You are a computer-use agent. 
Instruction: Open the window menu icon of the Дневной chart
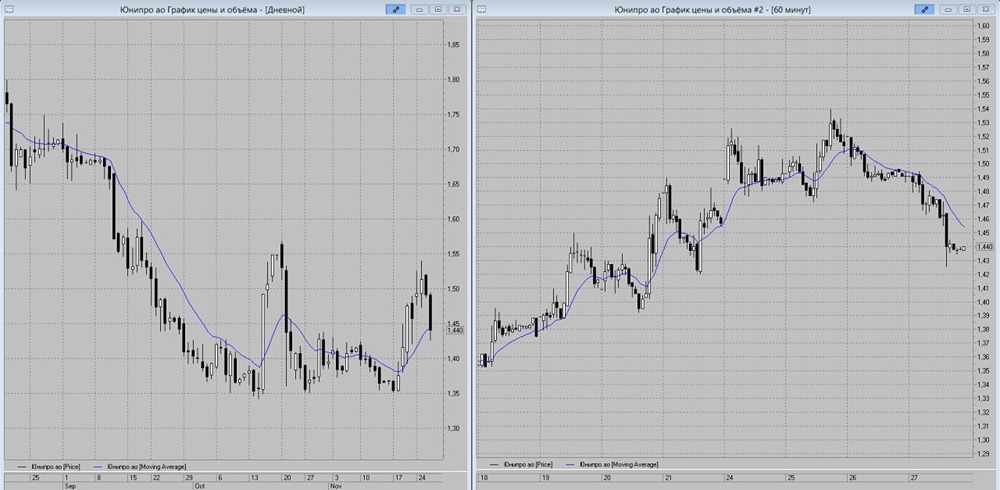[7, 9]
